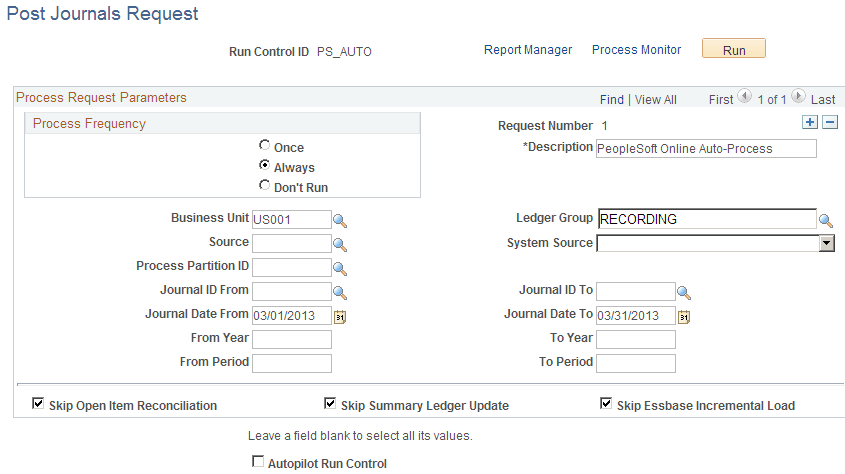
Task: Focus Journal ID To field
Action: [635, 291]
